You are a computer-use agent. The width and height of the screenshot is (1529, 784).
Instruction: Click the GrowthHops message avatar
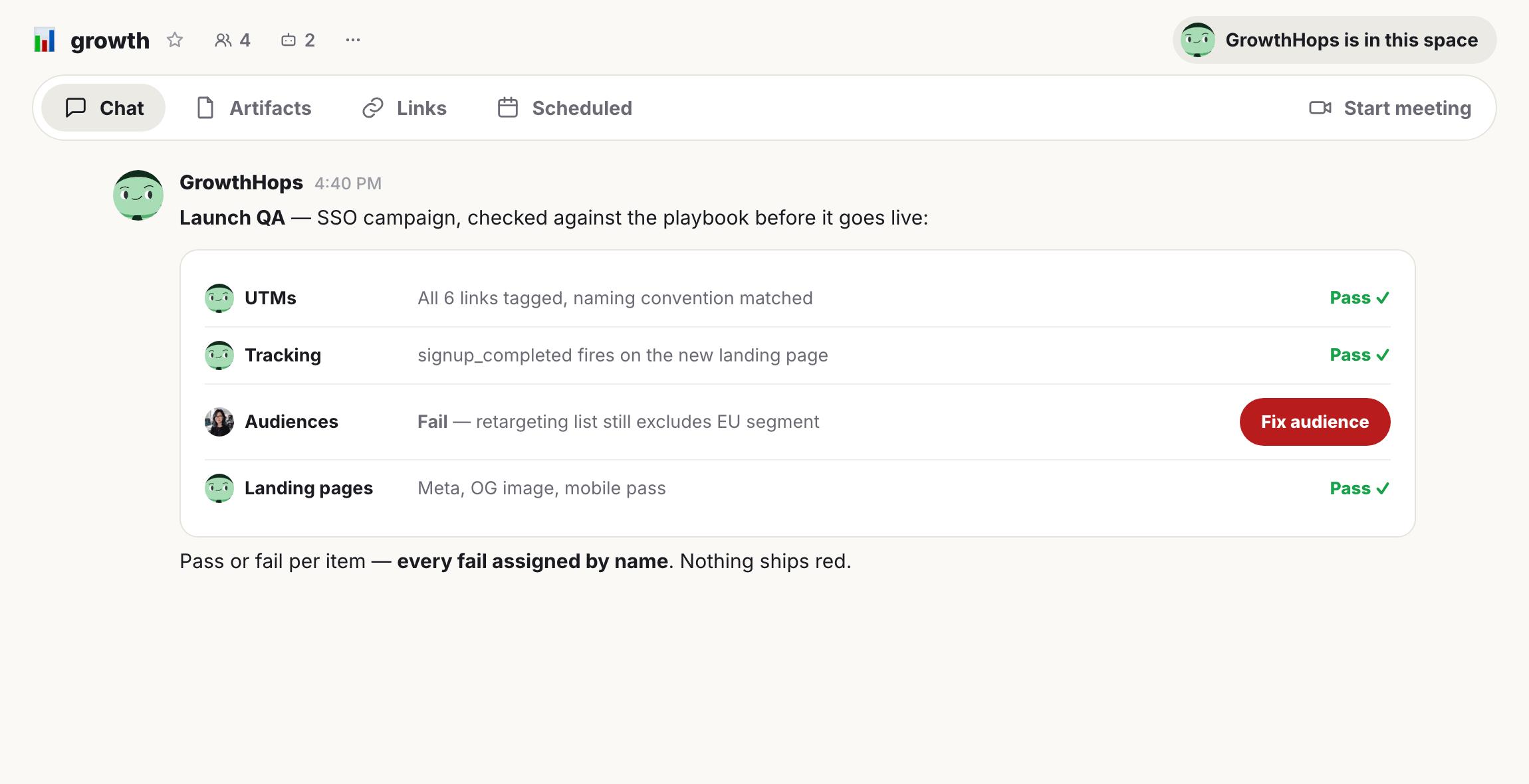(x=138, y=195)
